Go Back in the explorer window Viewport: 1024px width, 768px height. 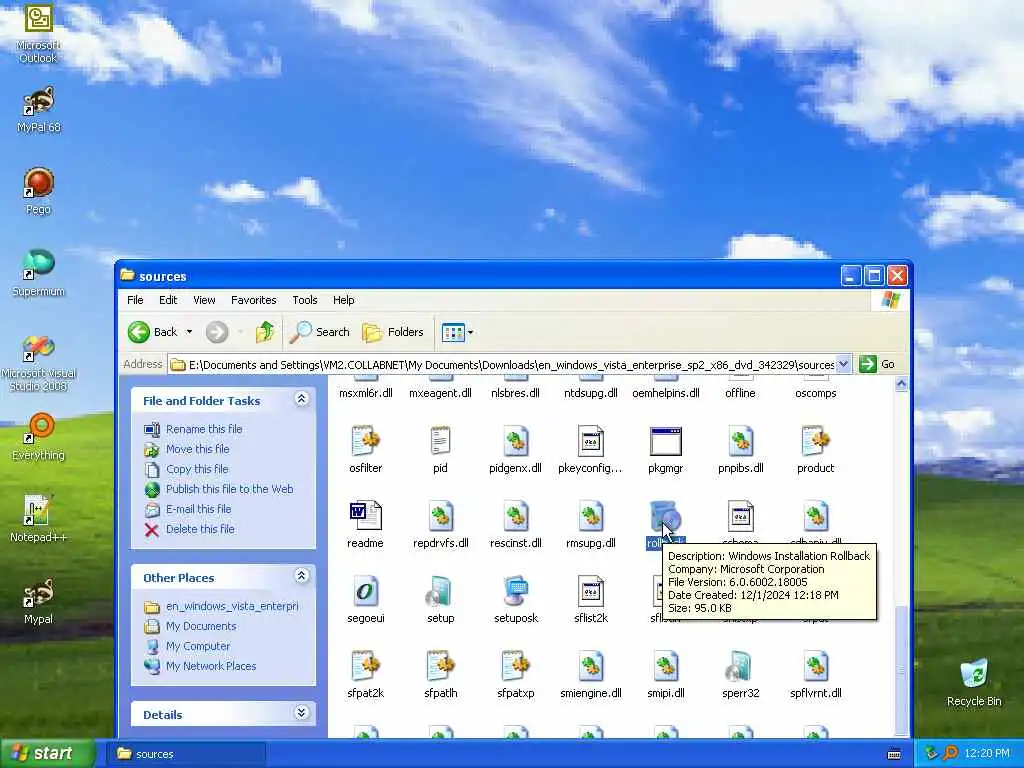click(153, 332)
